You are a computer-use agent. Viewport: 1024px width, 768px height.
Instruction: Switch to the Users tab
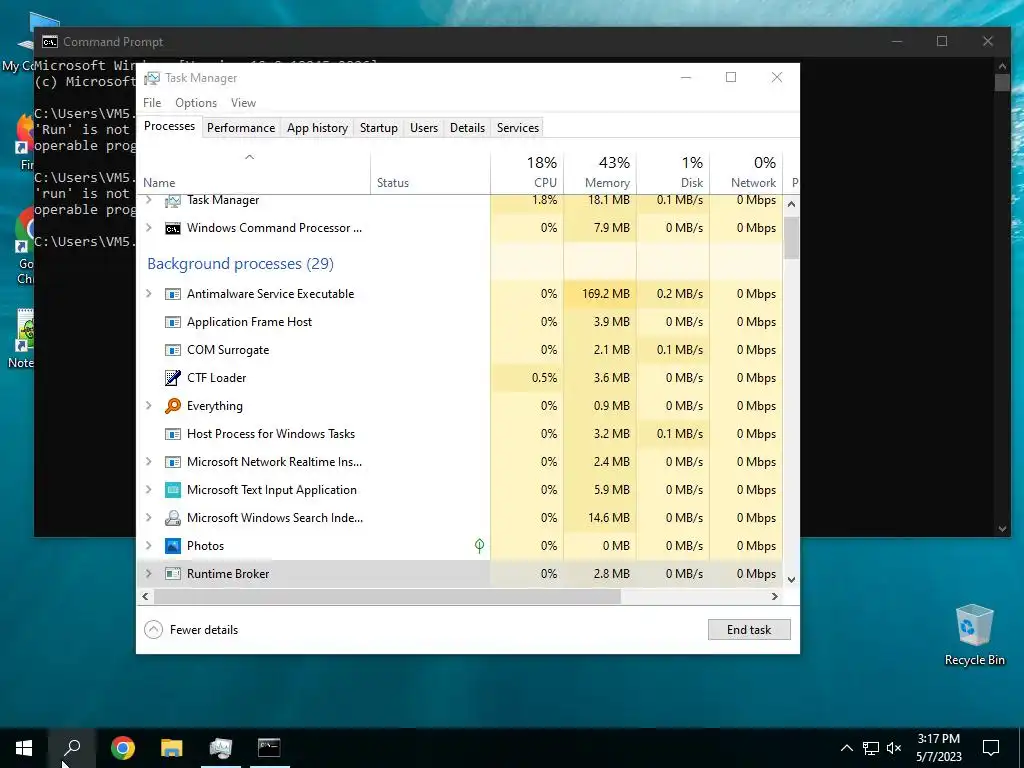pos(424,128)
